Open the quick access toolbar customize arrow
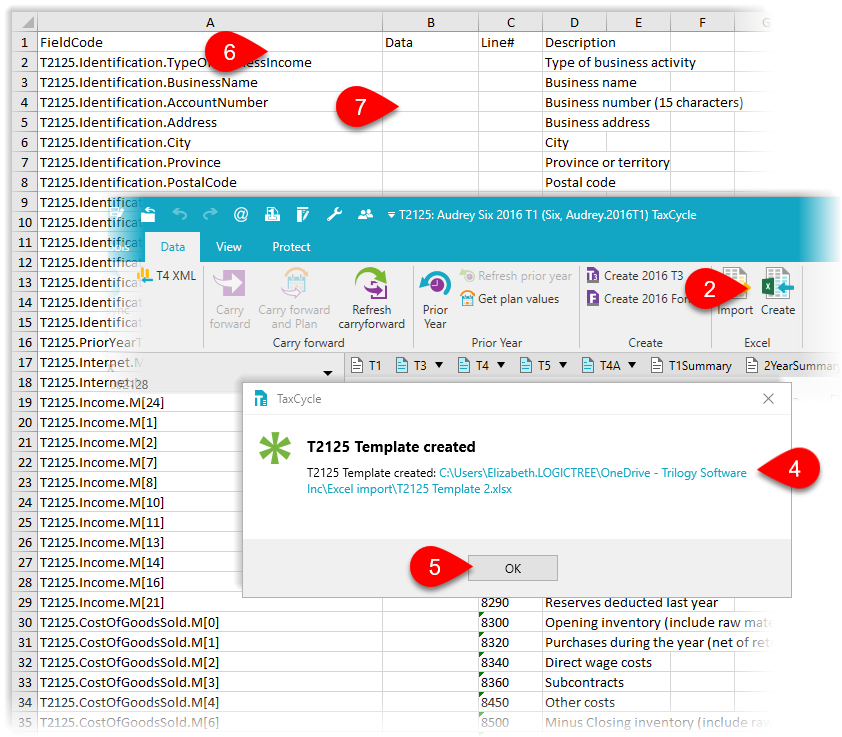 click(x=391, y=215)
